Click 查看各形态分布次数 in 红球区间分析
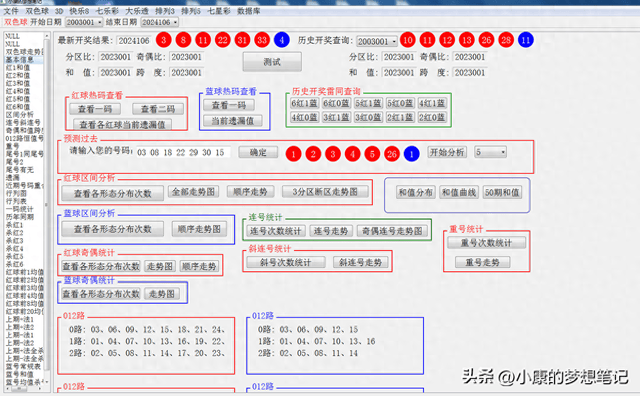The width and height of the screenshot is (640, 396). point(113,194)
